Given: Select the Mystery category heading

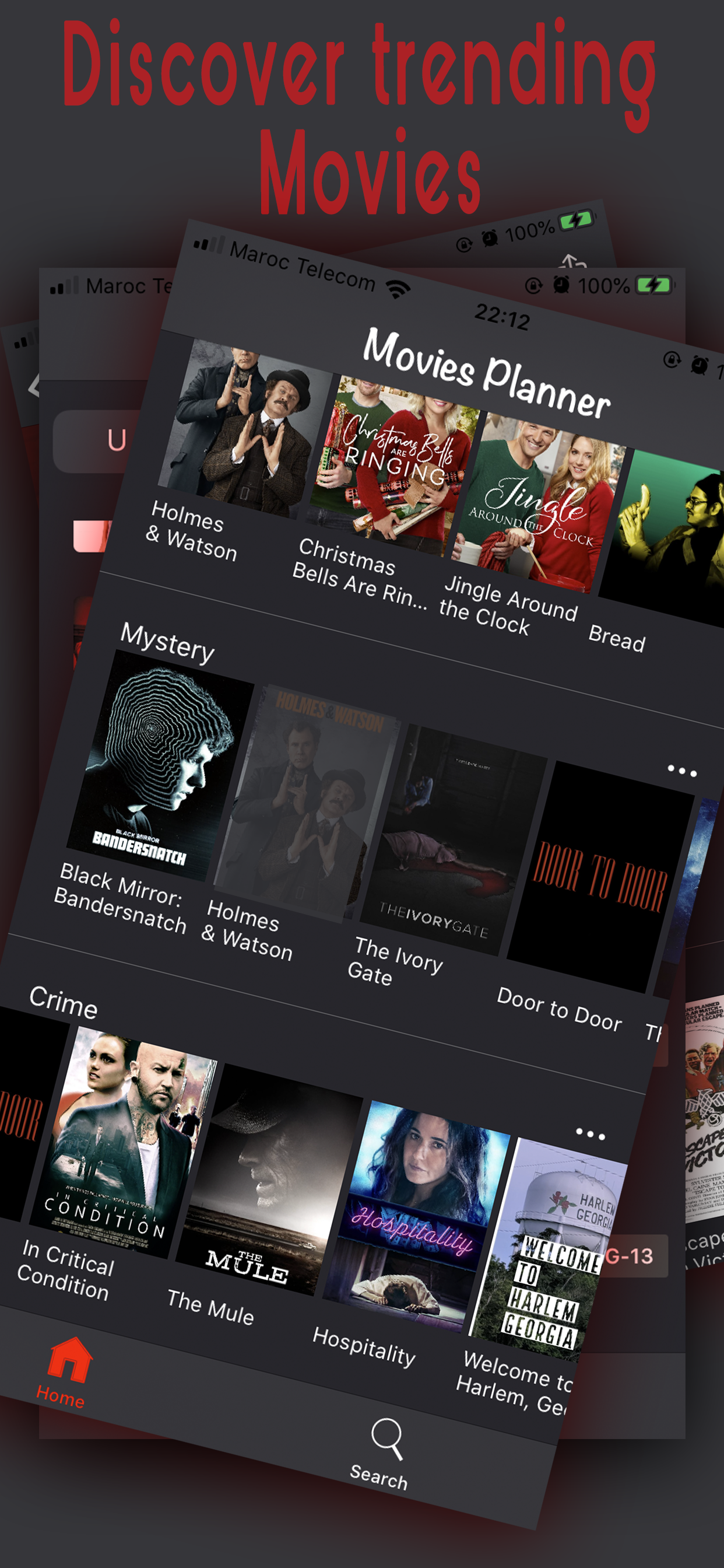Looking at the screenshot, I should (167, 643).
